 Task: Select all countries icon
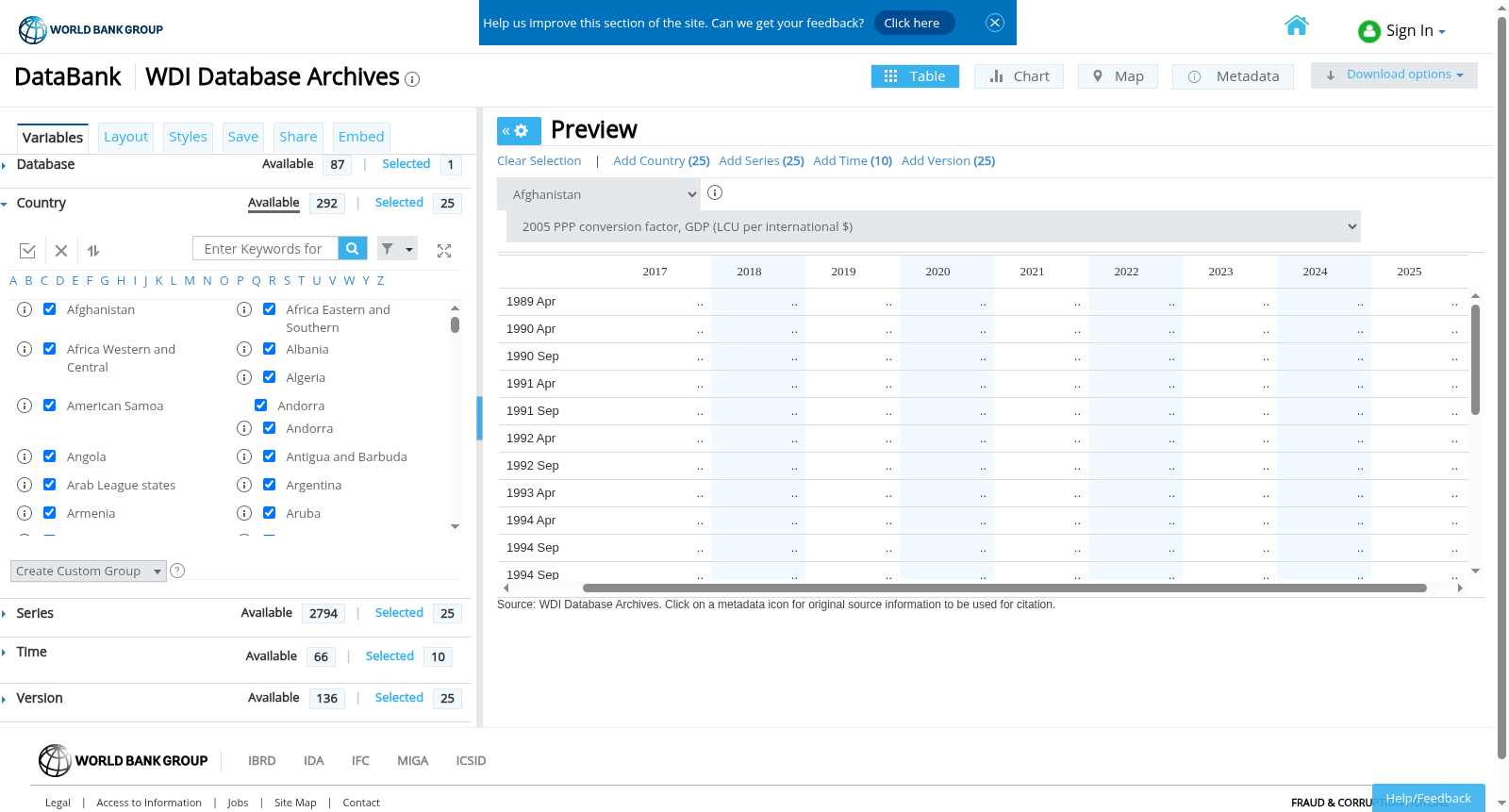(x=27, y=251)
